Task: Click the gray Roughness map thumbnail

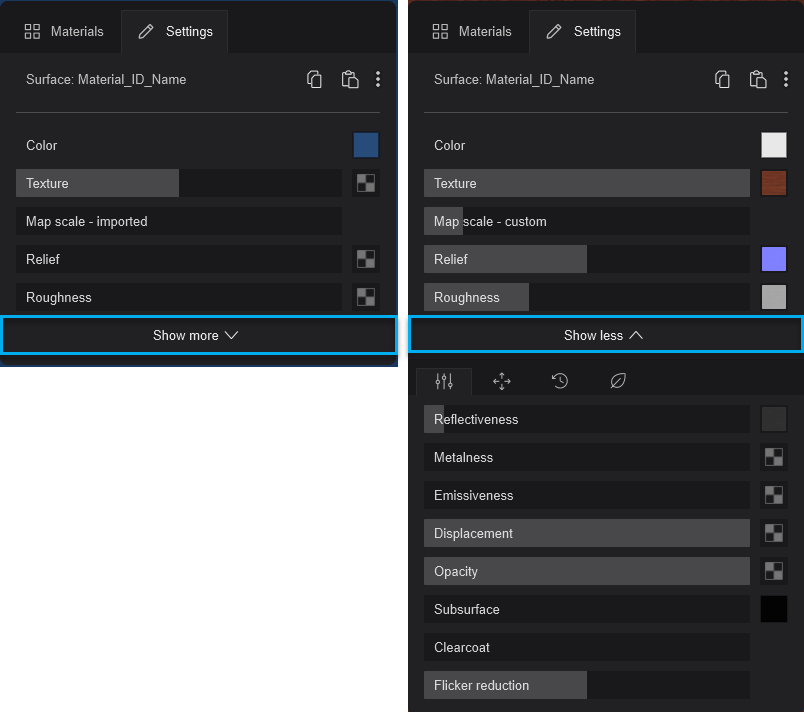Action: (774, 297)
